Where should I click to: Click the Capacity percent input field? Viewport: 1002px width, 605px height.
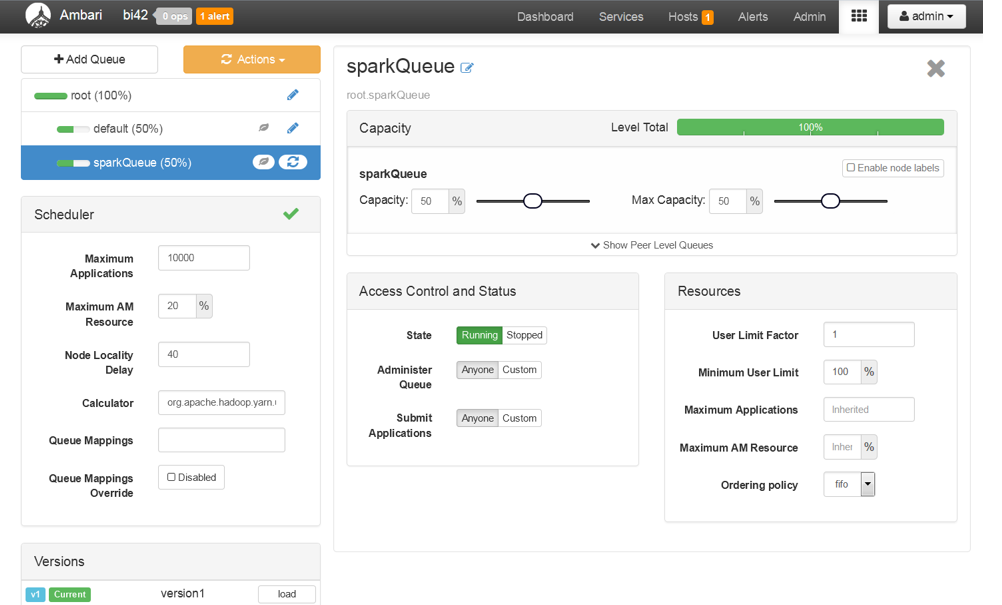pyautogui.click(x=430, y=201)
